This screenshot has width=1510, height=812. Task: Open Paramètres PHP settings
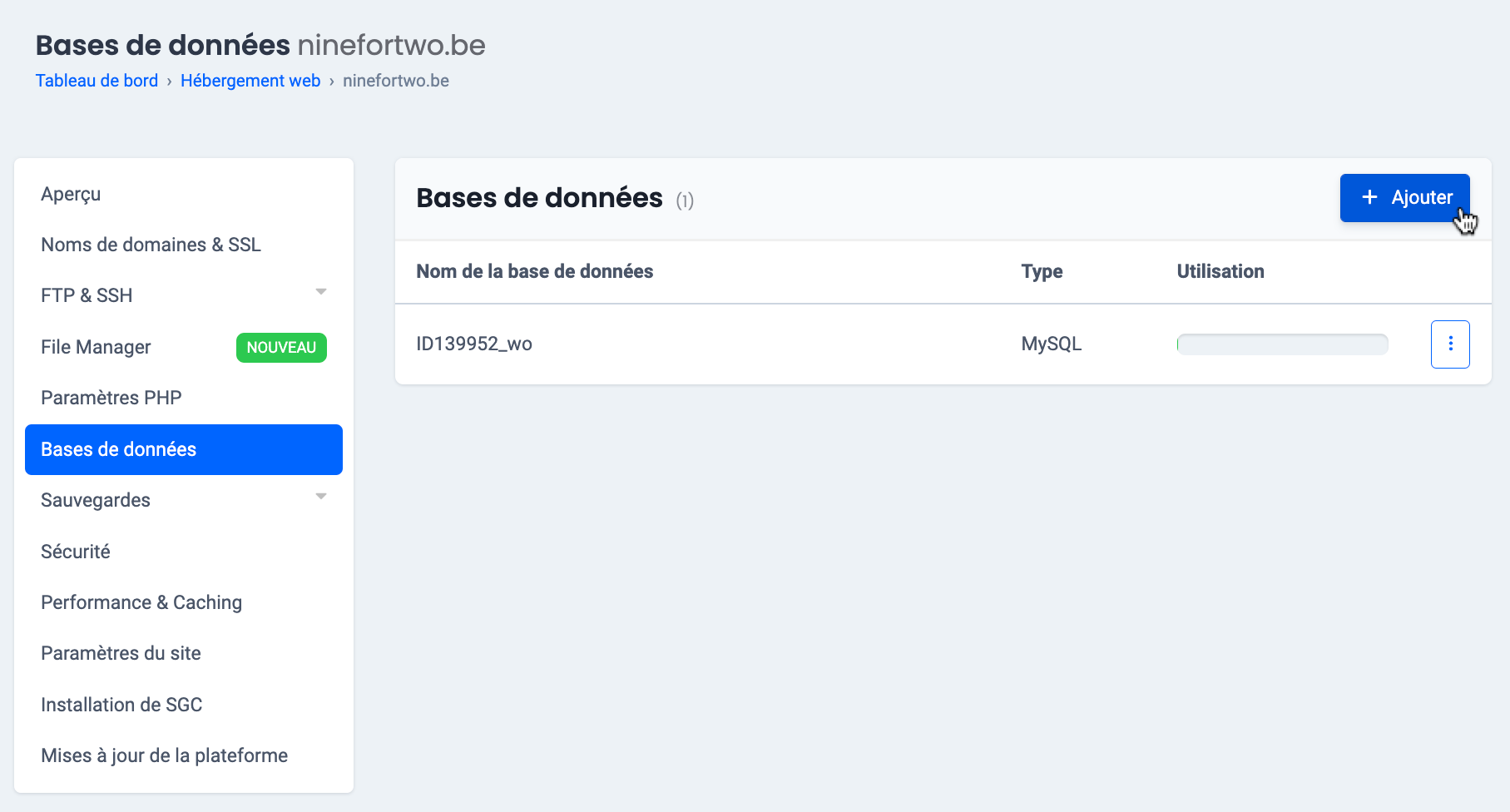(x=111, y=398)
